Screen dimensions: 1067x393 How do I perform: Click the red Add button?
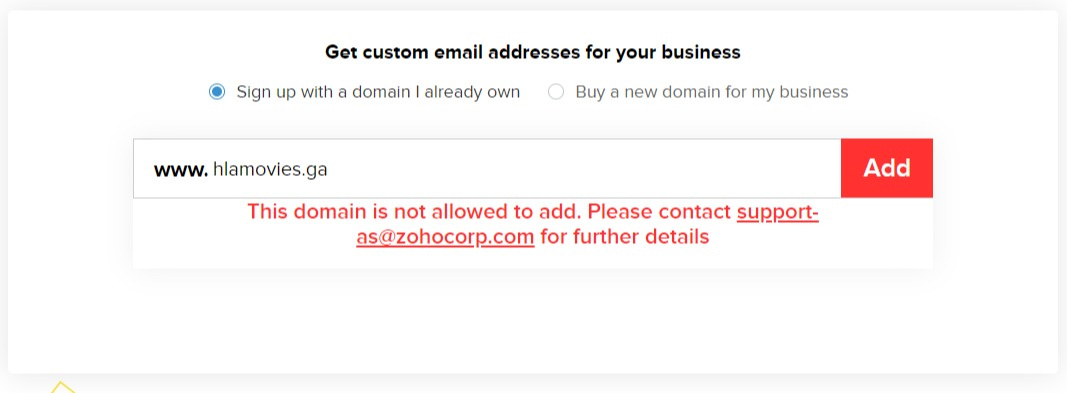[887, 168]
